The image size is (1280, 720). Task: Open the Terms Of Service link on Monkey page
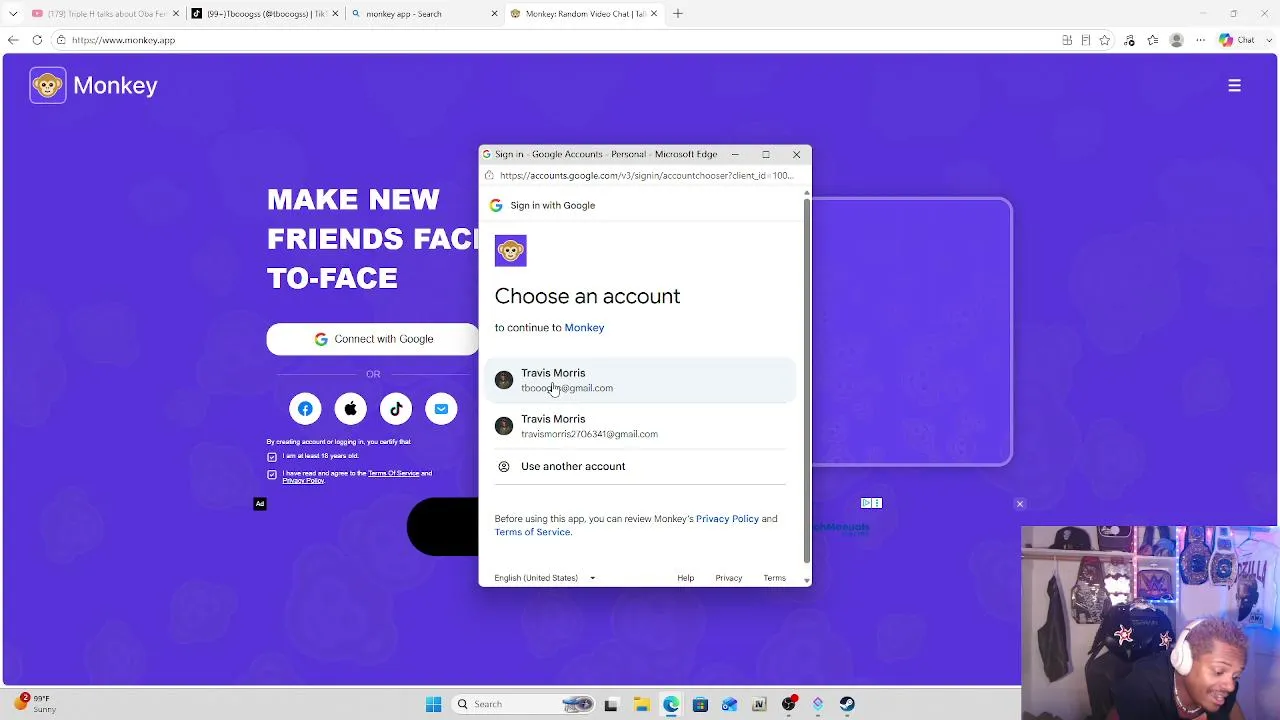tap(393, 473)
